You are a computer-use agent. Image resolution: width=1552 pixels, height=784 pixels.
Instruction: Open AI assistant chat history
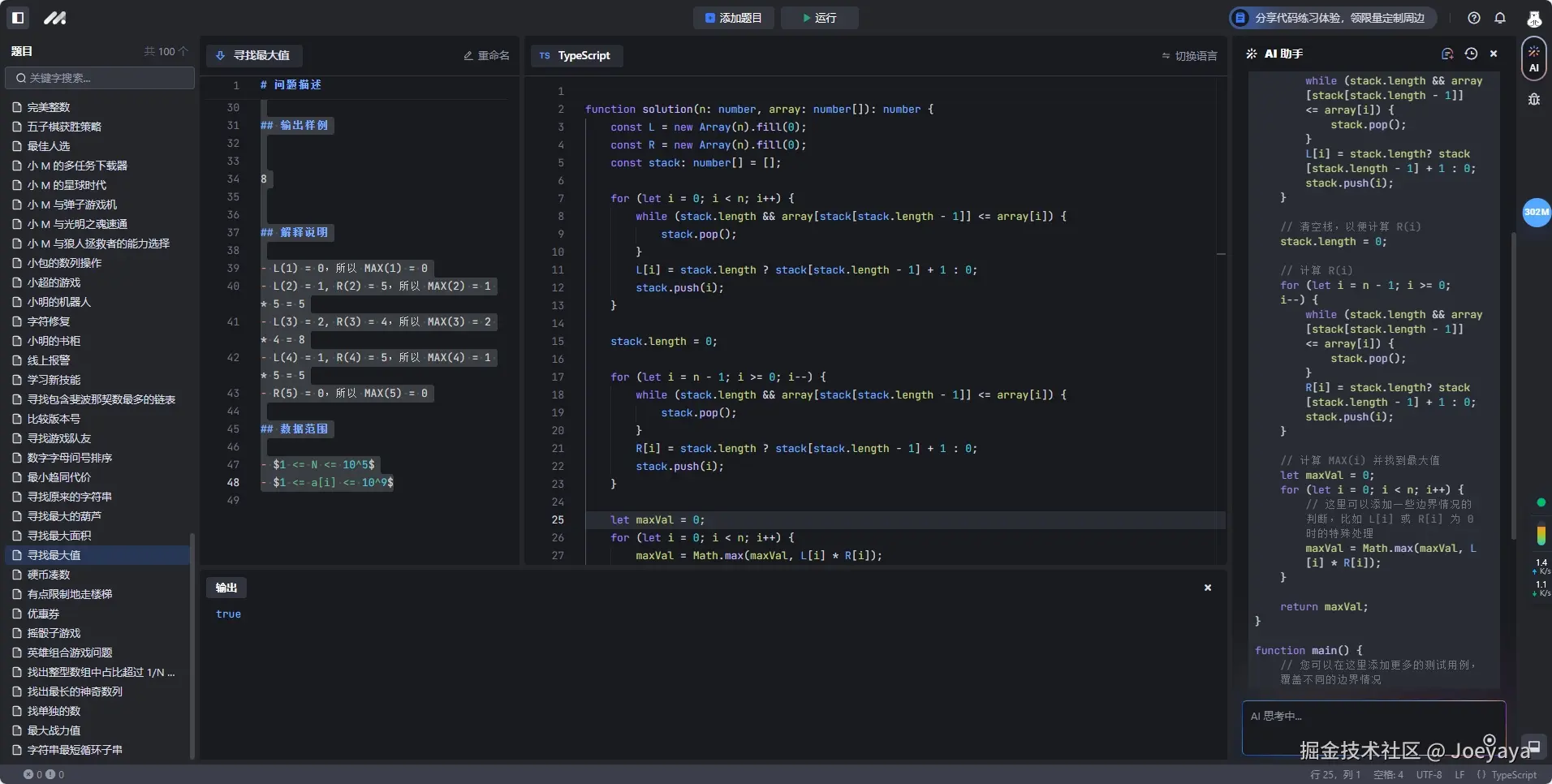(x=1471, y=54)
